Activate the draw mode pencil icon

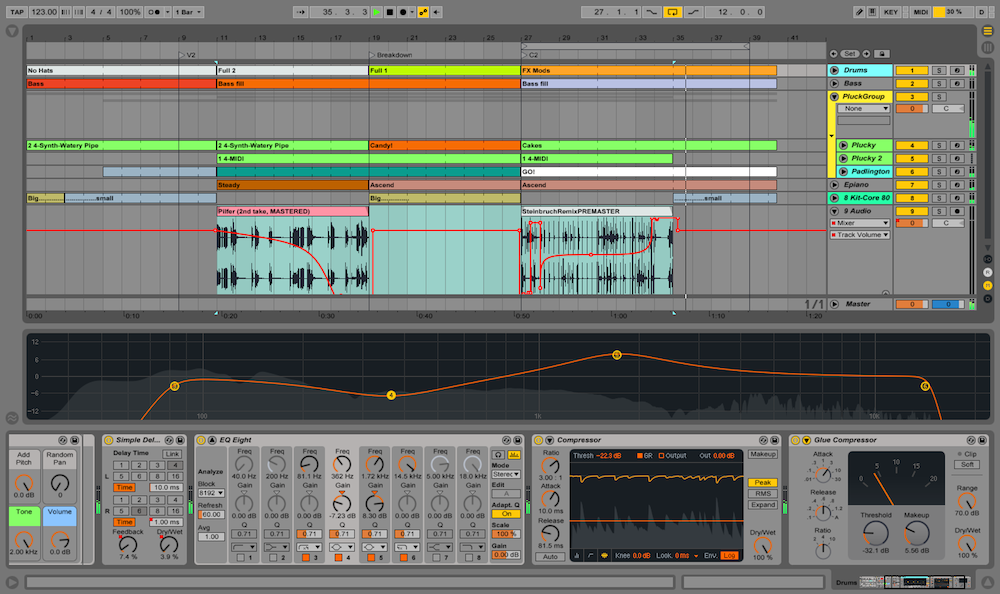point(857,12)
